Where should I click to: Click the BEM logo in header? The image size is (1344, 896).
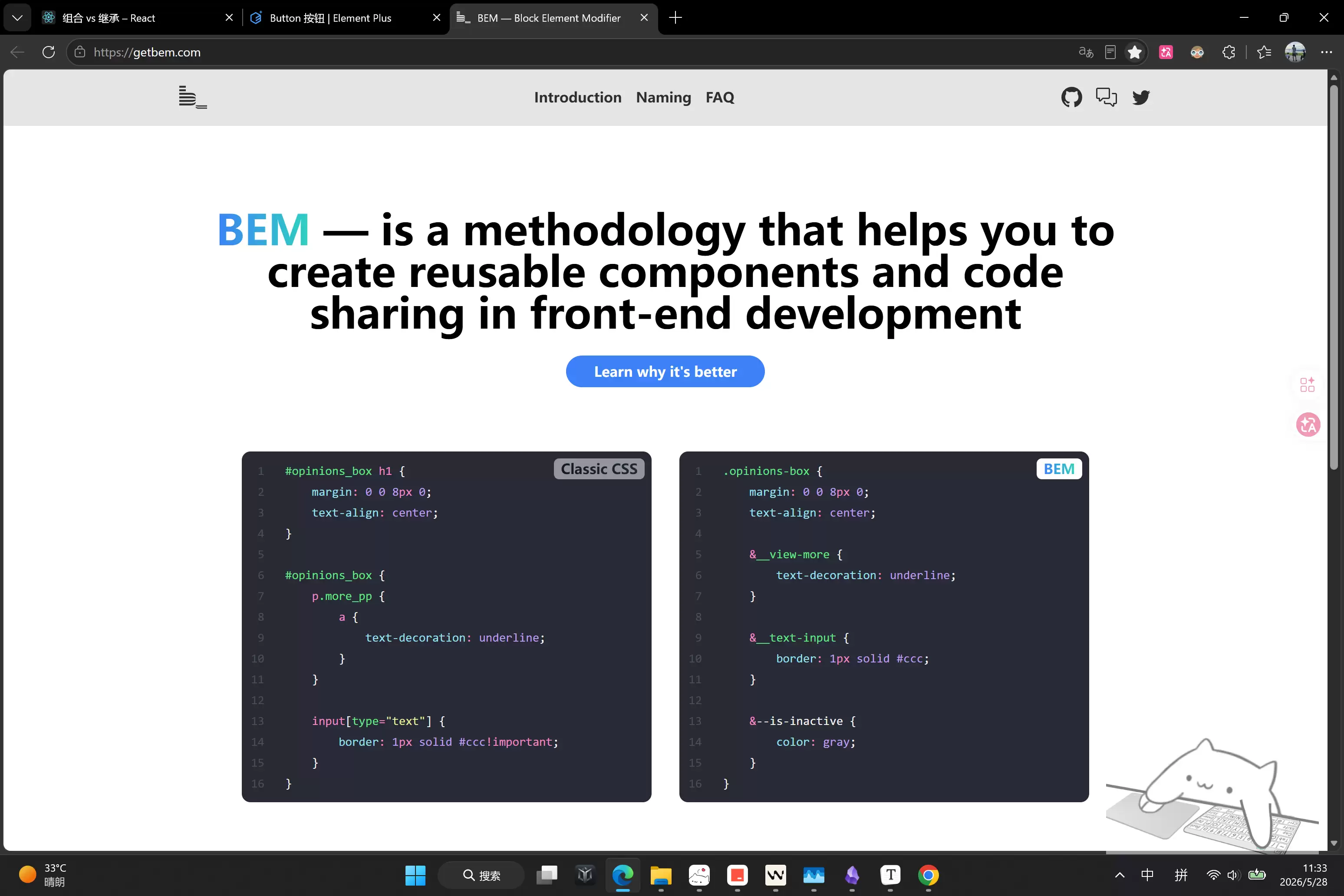click(x=193, y=97)
